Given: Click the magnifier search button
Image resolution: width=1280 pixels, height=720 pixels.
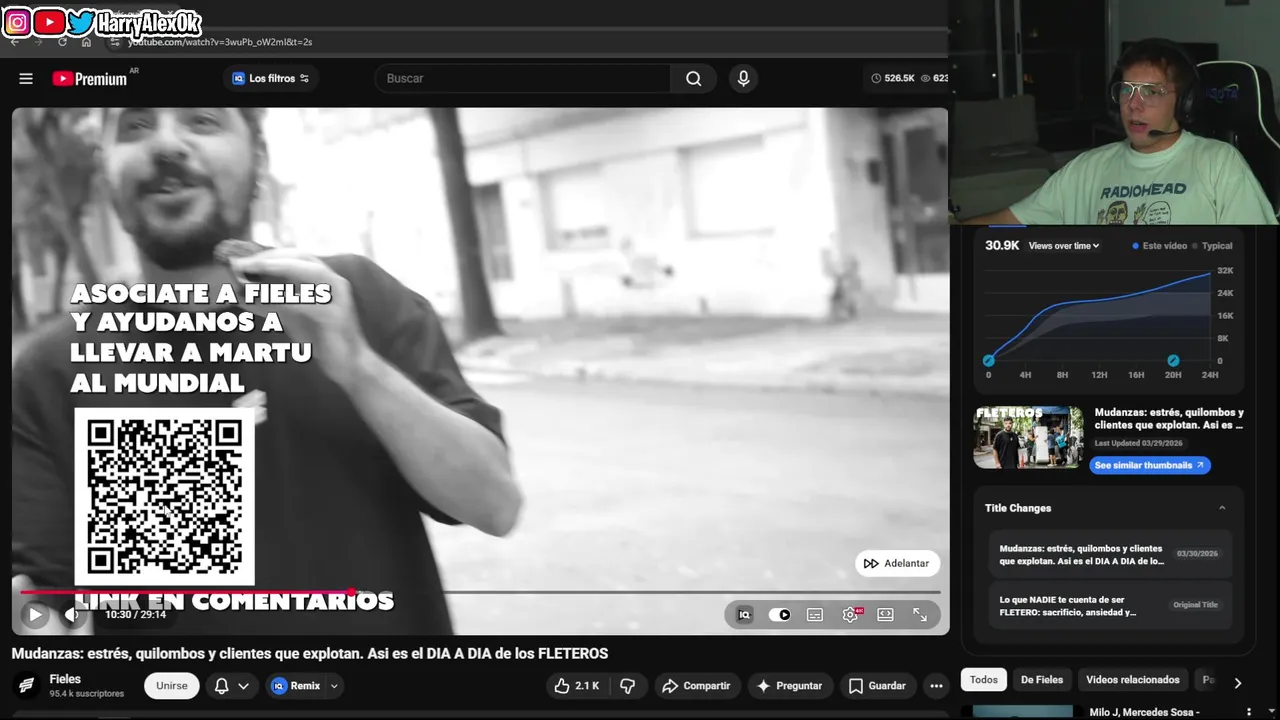Looking at the screenshot, I should pos(693,78).
